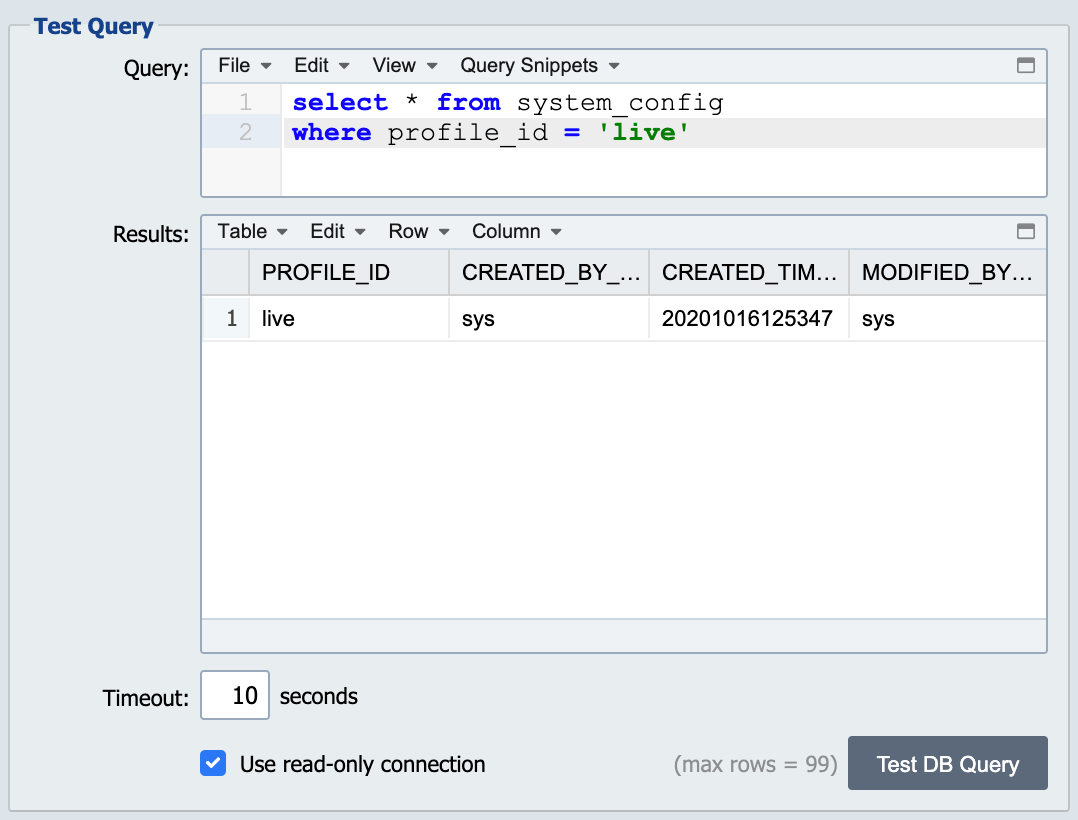Open the results Edit dropdown
The width and height of the screenshot is (1078, 820).
tap(338, 231)
